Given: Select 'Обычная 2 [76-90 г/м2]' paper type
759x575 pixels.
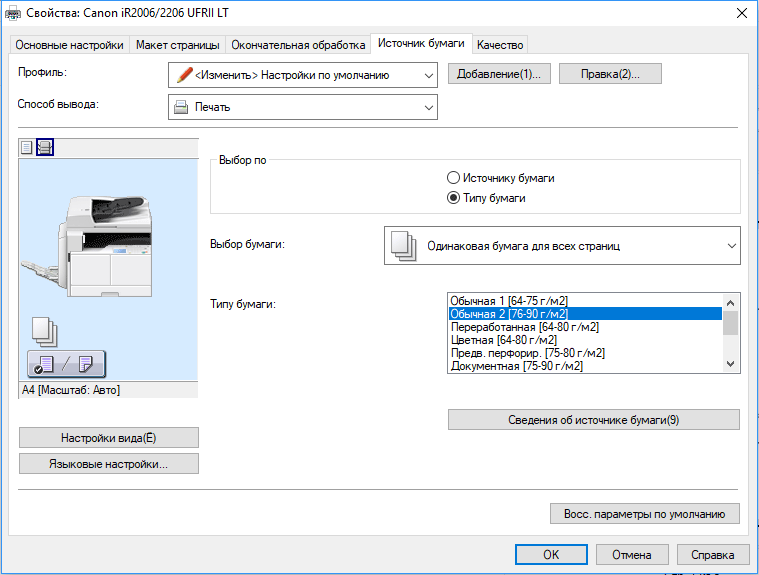Looking at the screenshot, I should point(585,314).
